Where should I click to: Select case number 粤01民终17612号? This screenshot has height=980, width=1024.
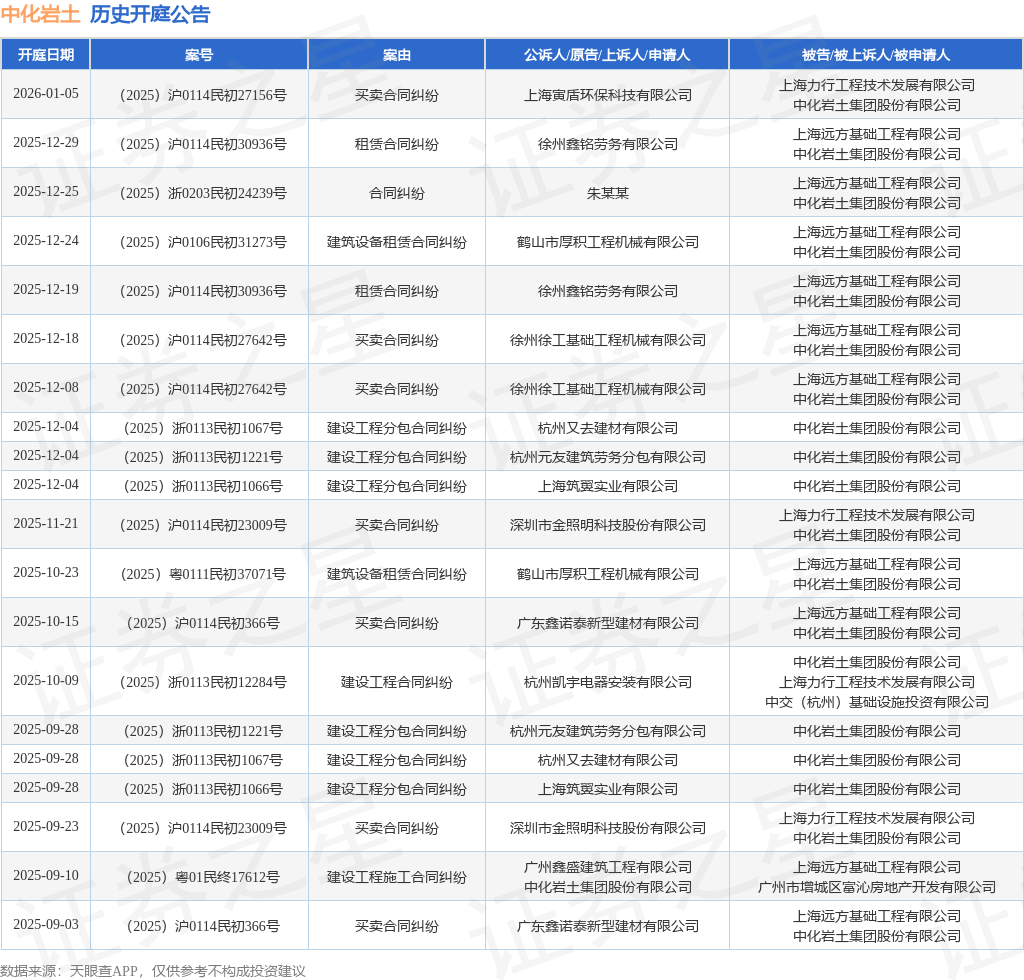pos(203,877)
